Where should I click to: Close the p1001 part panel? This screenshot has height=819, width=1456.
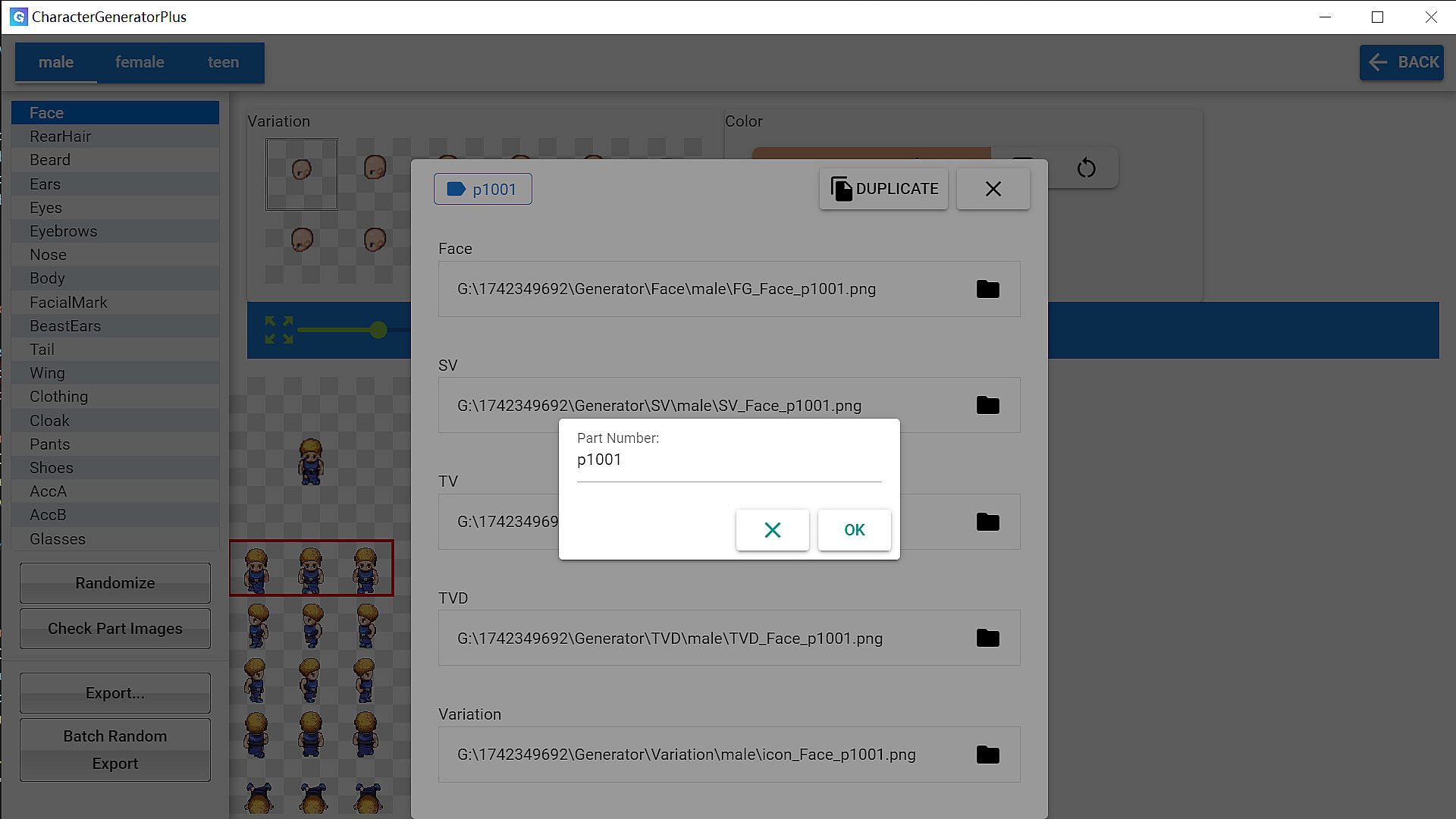(993, 189)
